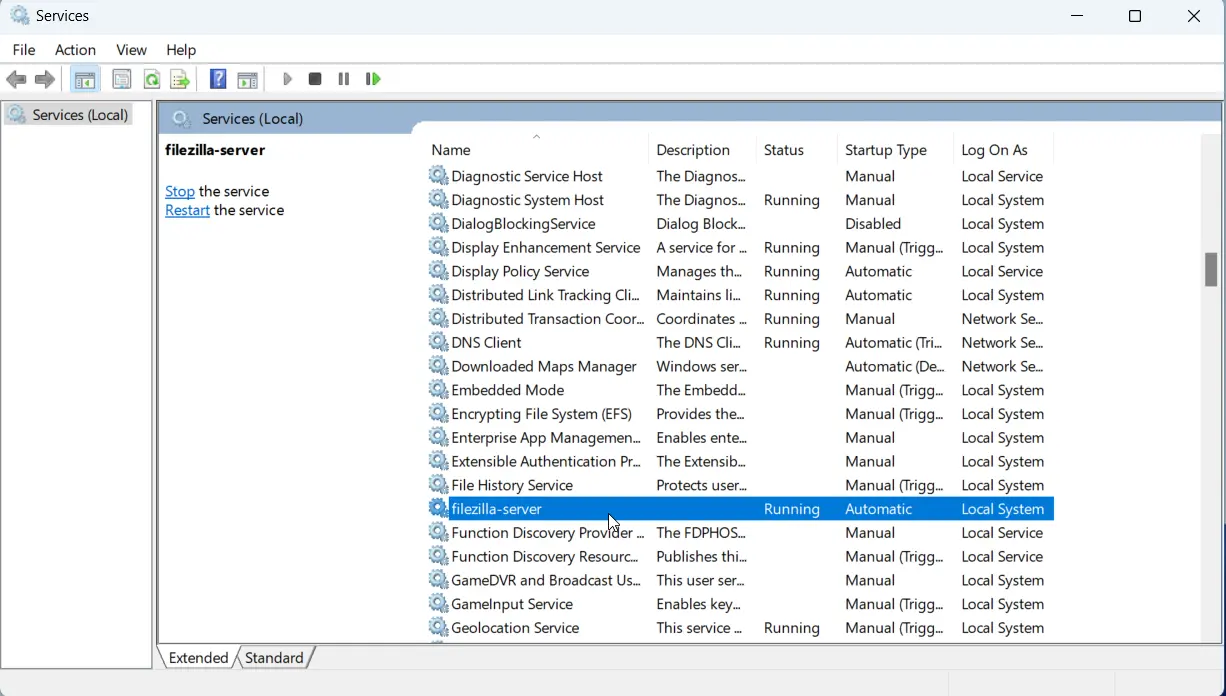
Task: Click the "Enables key..." description cell
Action: pos(698,604)
